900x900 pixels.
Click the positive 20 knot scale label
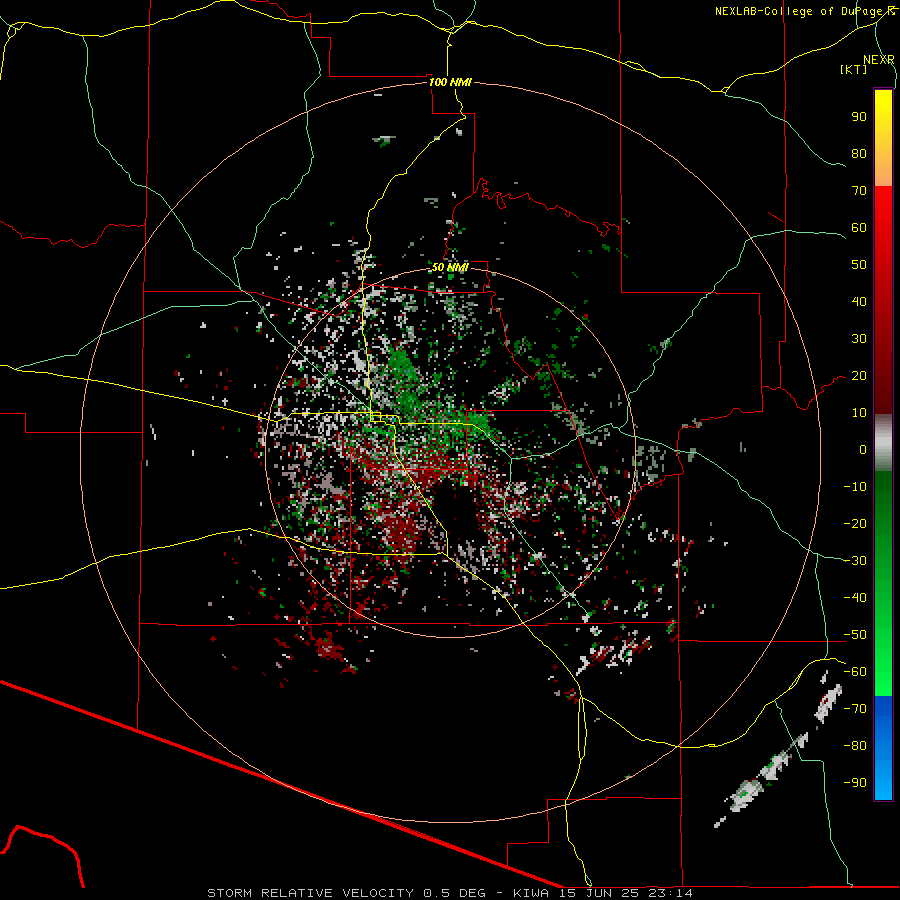click(x=859, y=376)
